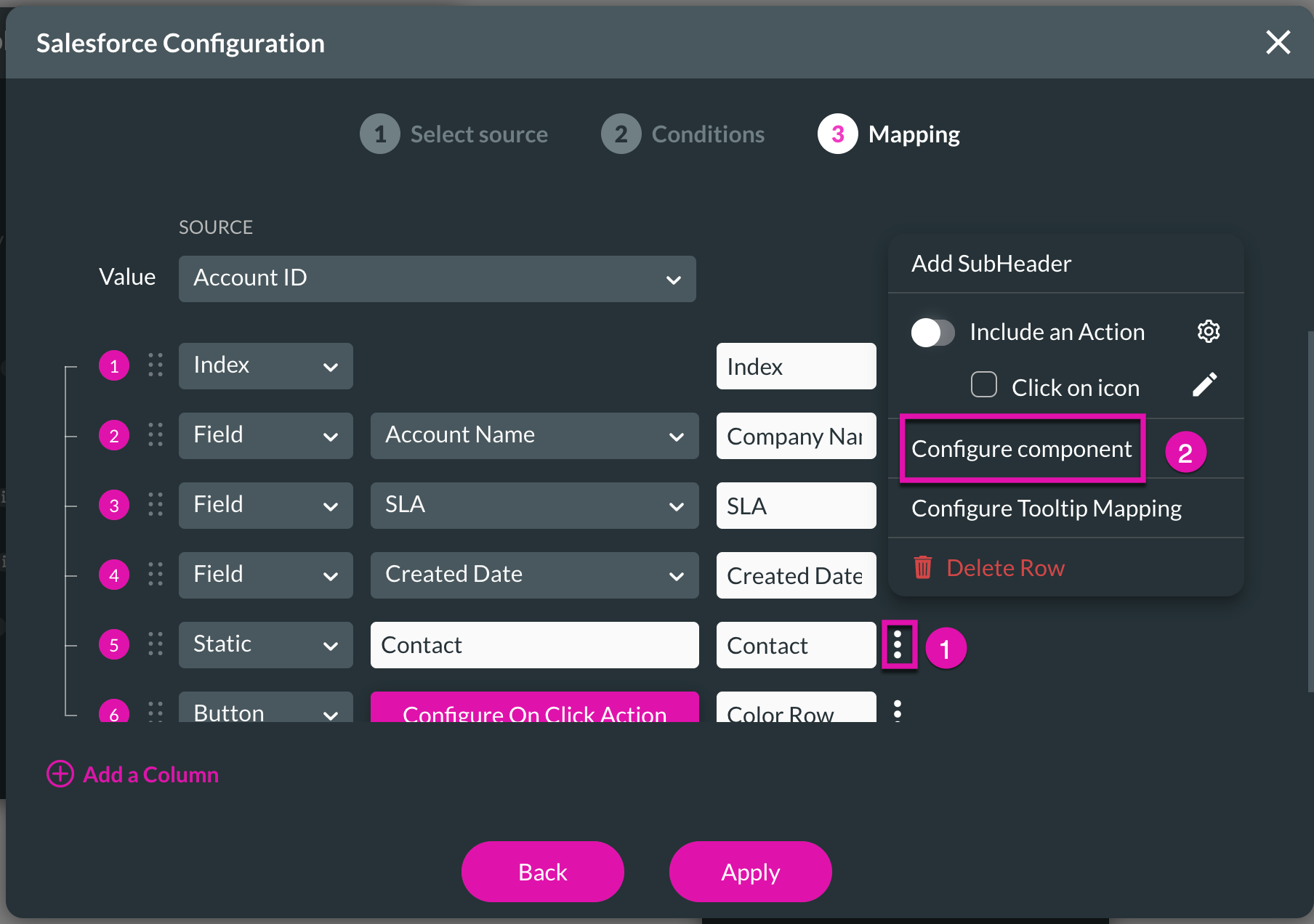
Task: Click Configure On Click Action button
Action: tap(535, 707)
